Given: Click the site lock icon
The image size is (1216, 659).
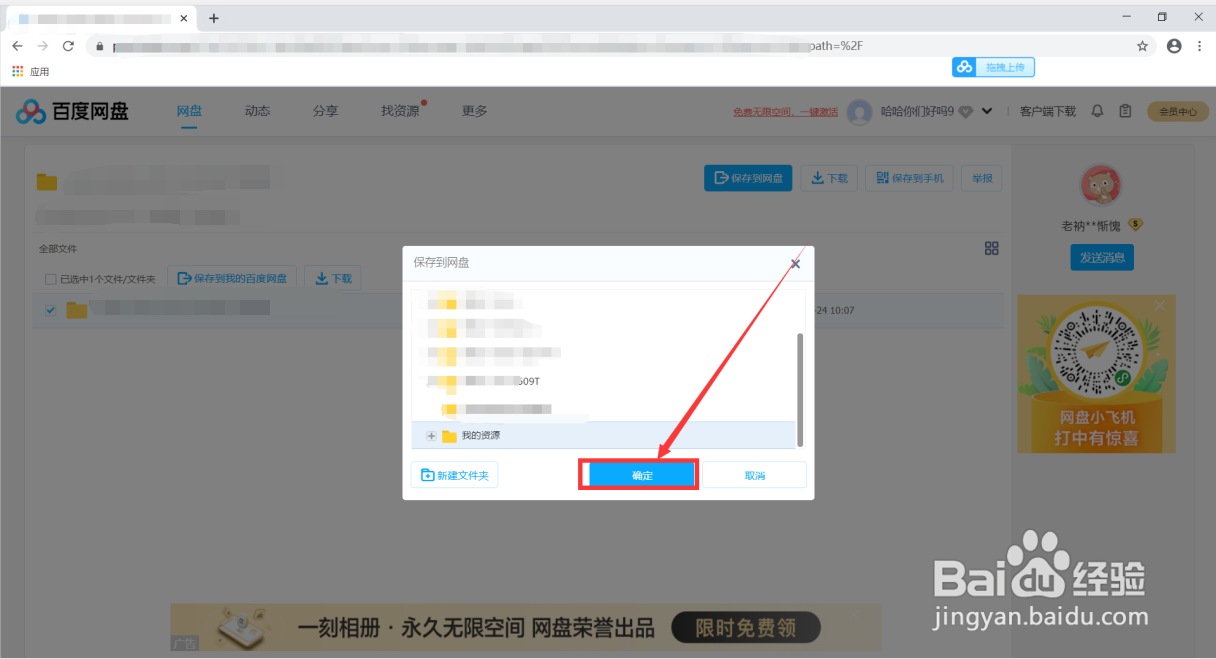Looking at the screenshot, I should 100,46.
